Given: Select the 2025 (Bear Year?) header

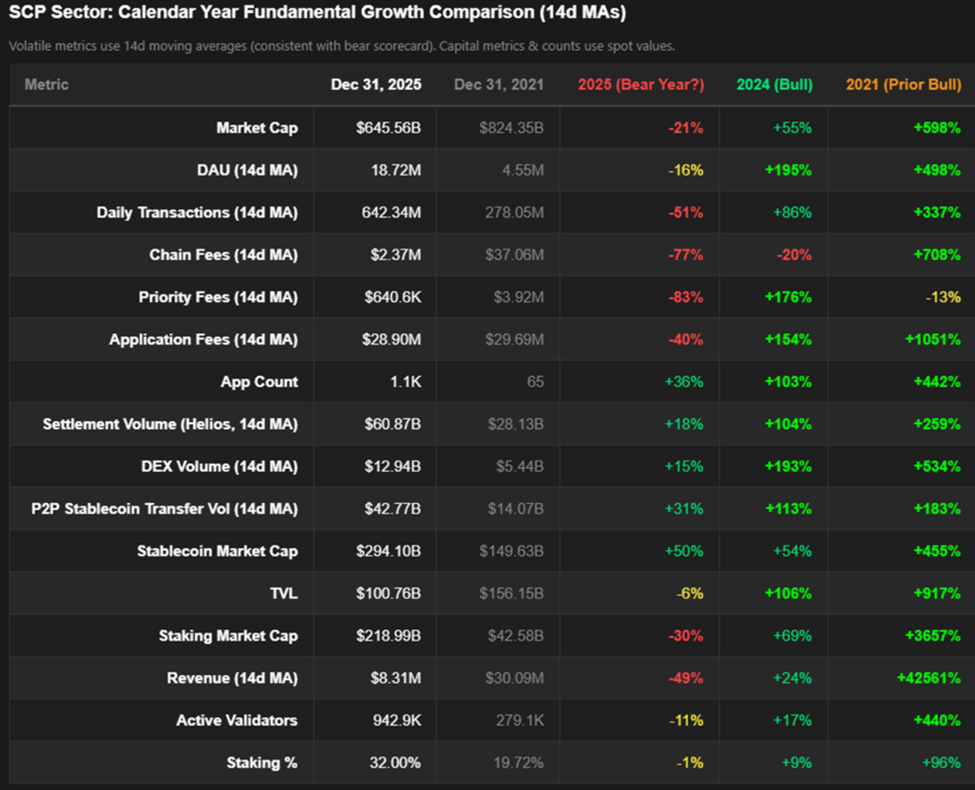Looking at the screenshot, I should pos(639,85).
